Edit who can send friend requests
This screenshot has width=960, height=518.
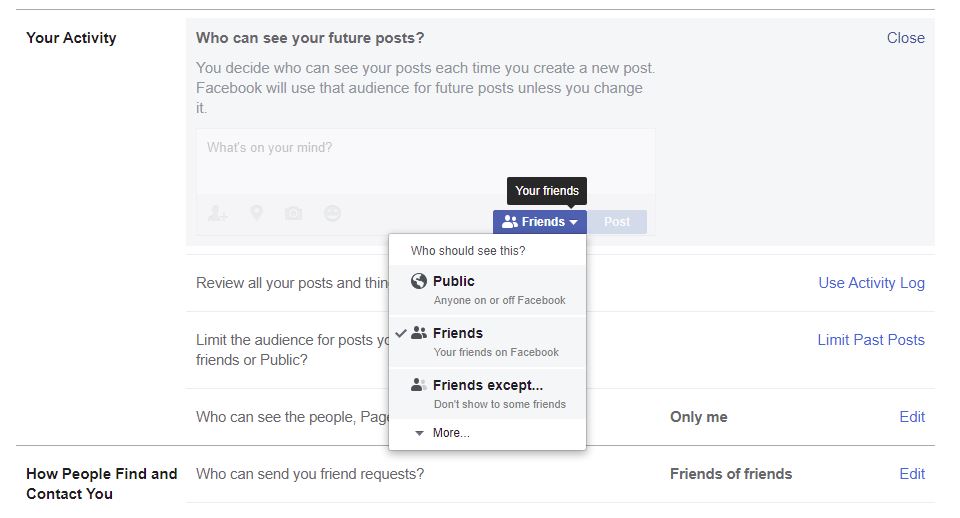(x=912, y=474)
